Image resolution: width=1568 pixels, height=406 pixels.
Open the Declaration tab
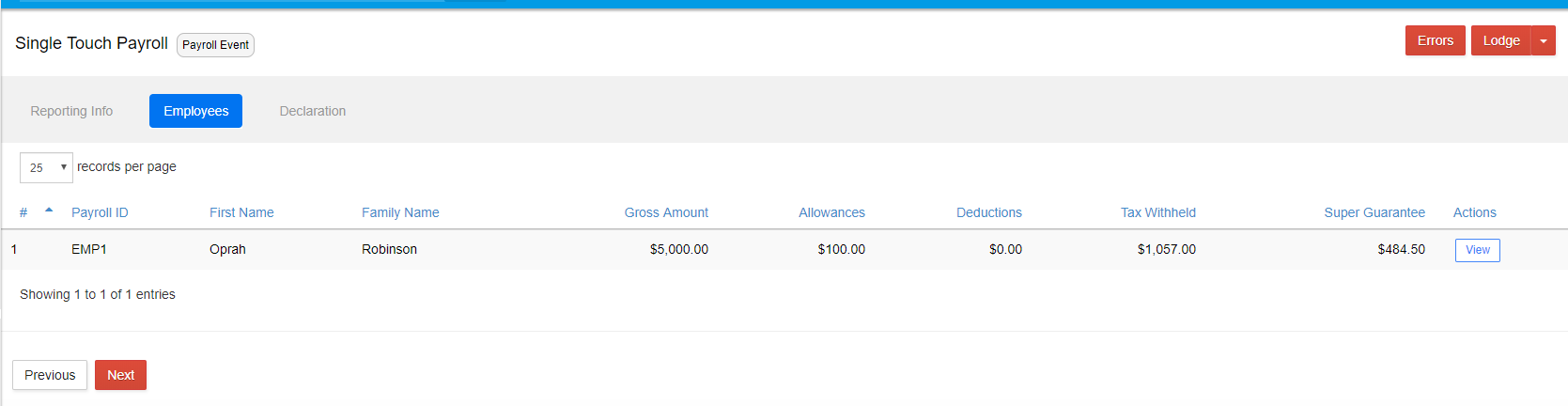pyautogui.click(x=313, y=111)
